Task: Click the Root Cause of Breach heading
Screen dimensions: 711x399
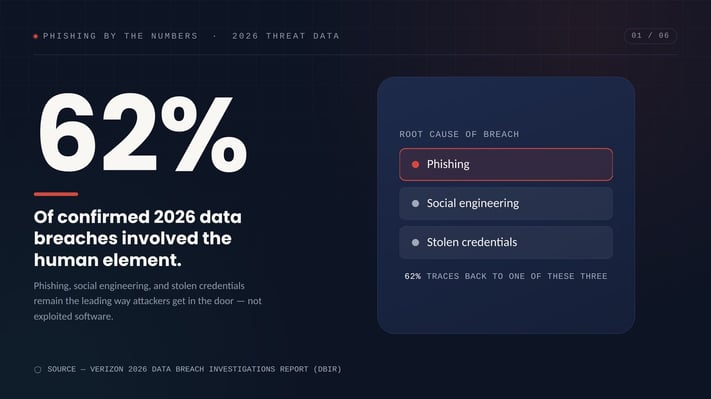Action: (x=459, y=134)
